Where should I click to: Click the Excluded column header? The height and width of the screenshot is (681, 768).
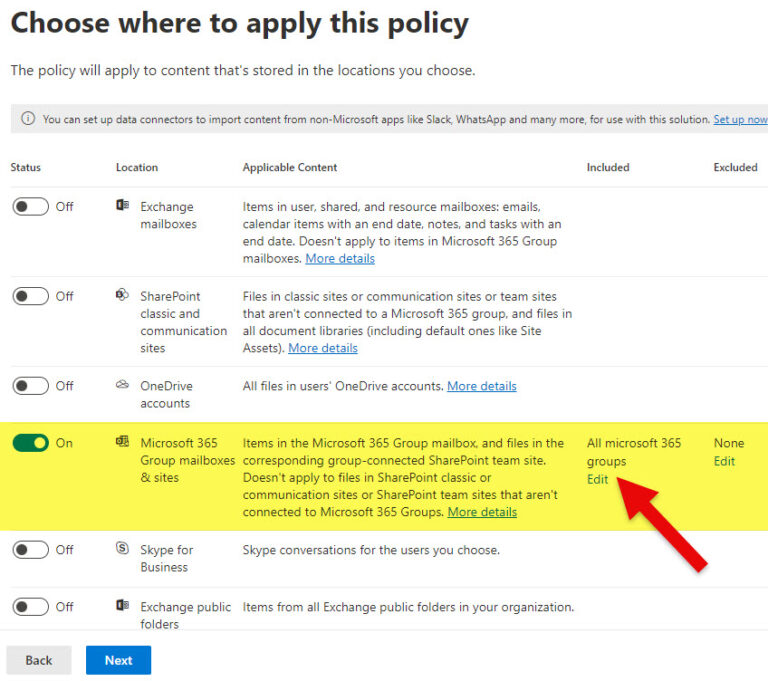pos(735,168)
